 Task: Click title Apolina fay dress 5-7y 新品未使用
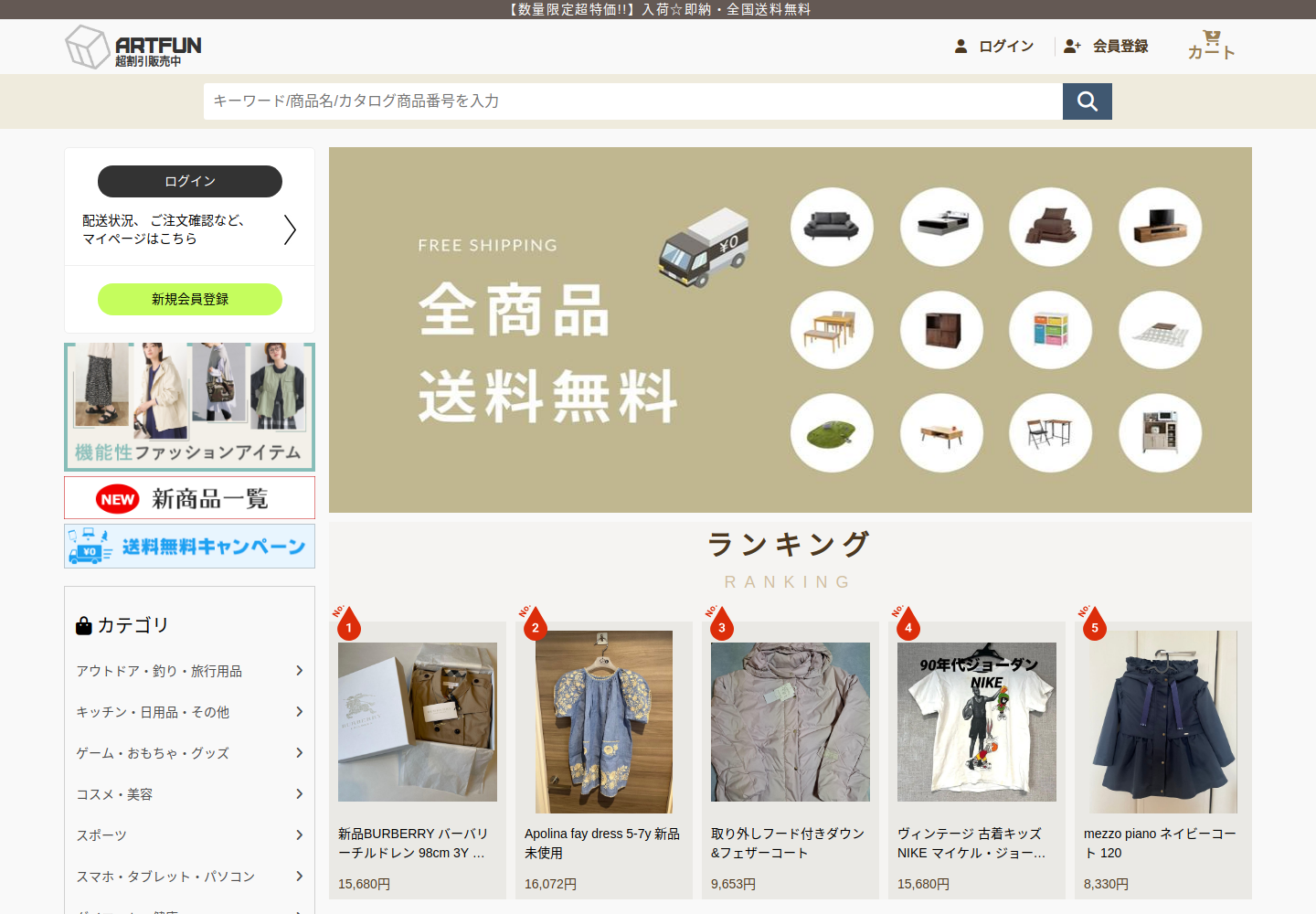point(602,843)
